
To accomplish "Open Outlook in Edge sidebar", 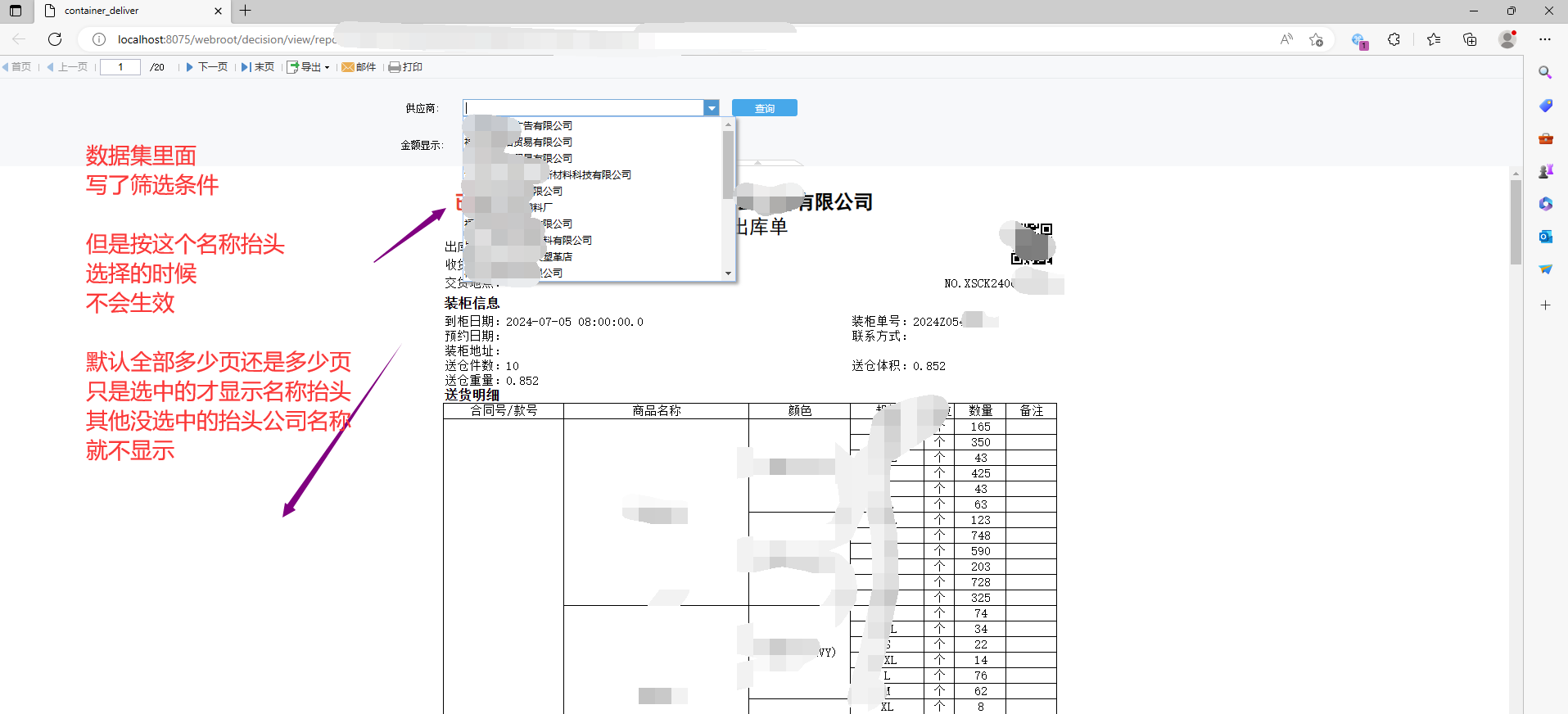I will pos(1545,237).
